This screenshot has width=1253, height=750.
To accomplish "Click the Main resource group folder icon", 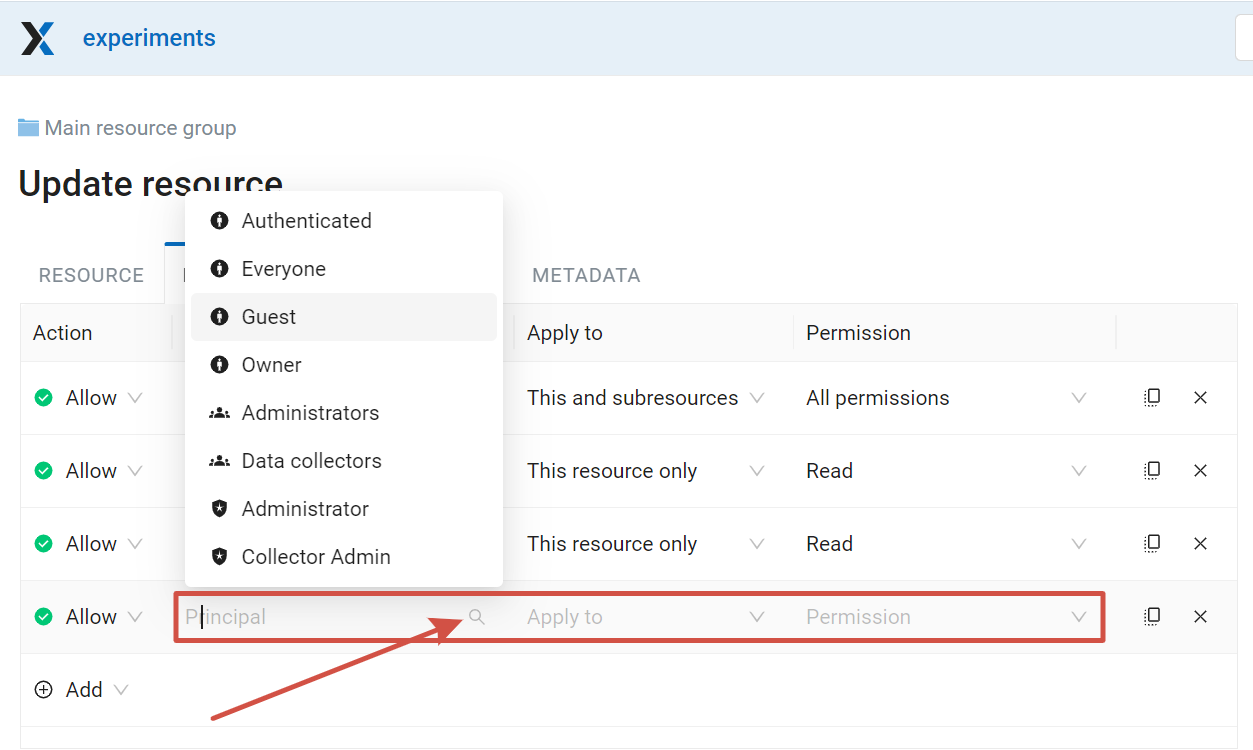I will [29, 128].
